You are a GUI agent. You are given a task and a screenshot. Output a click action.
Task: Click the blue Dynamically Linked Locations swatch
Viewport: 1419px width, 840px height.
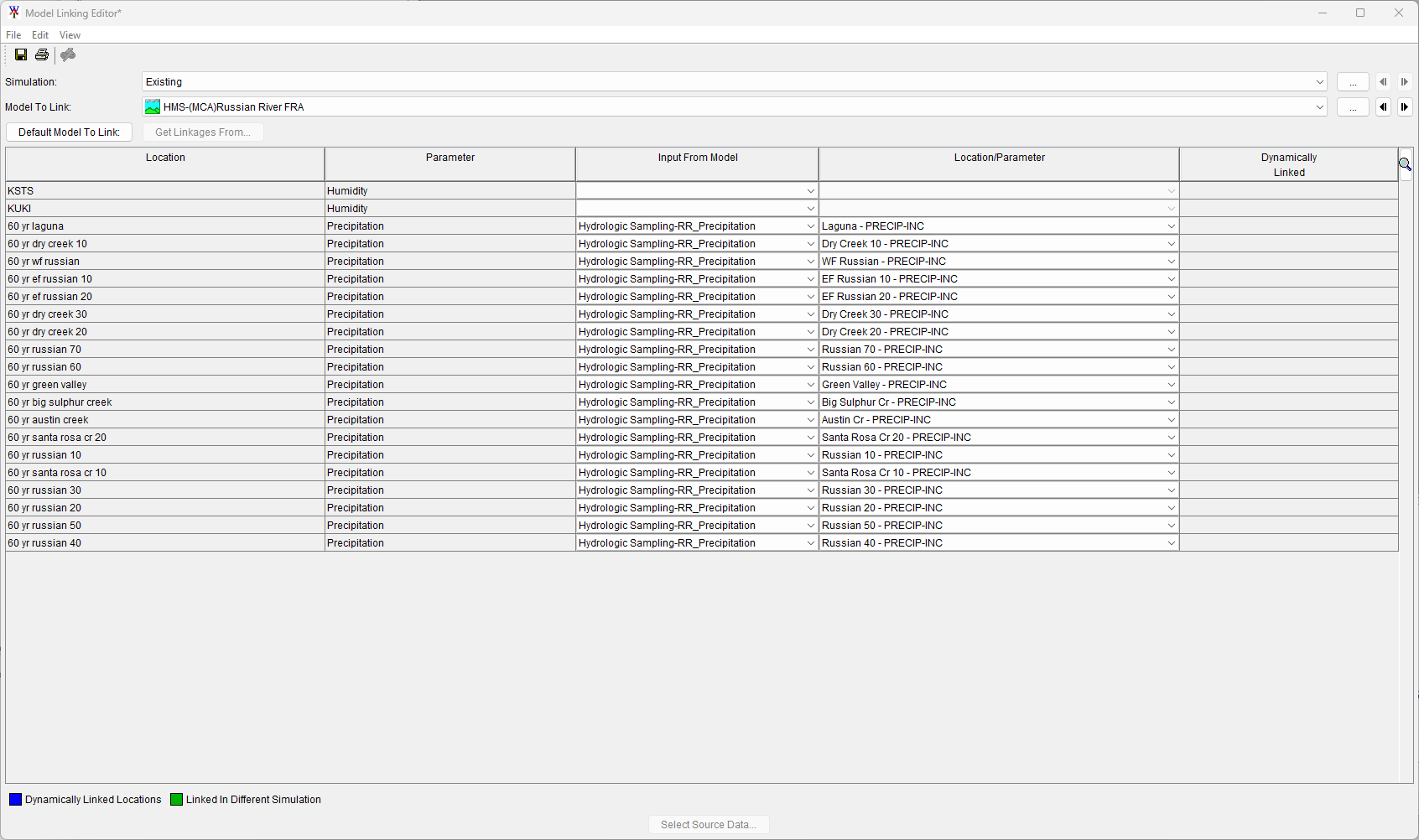point(15,800)
